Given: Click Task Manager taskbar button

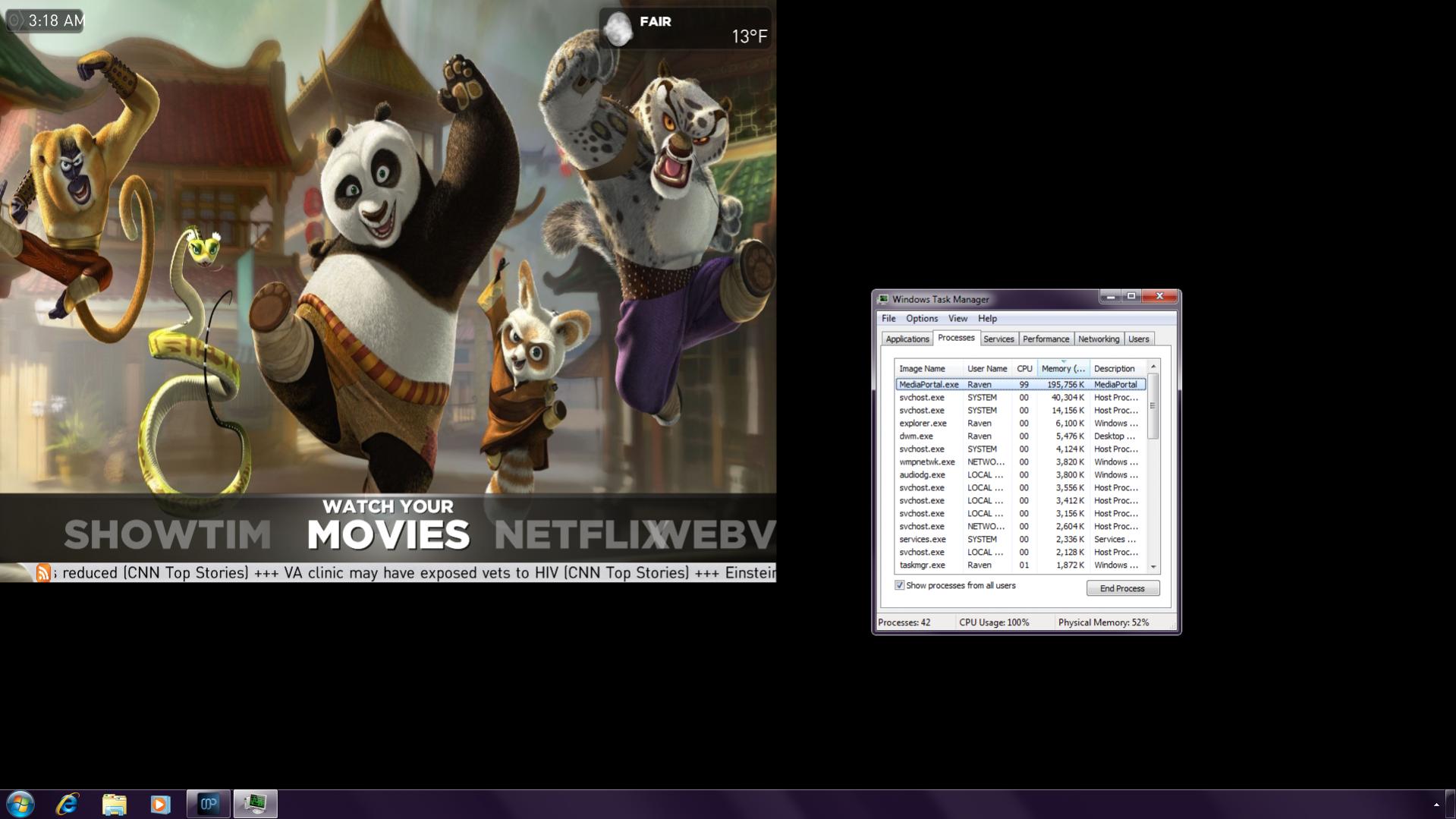Looking at the screenshot, I should 255,804.
